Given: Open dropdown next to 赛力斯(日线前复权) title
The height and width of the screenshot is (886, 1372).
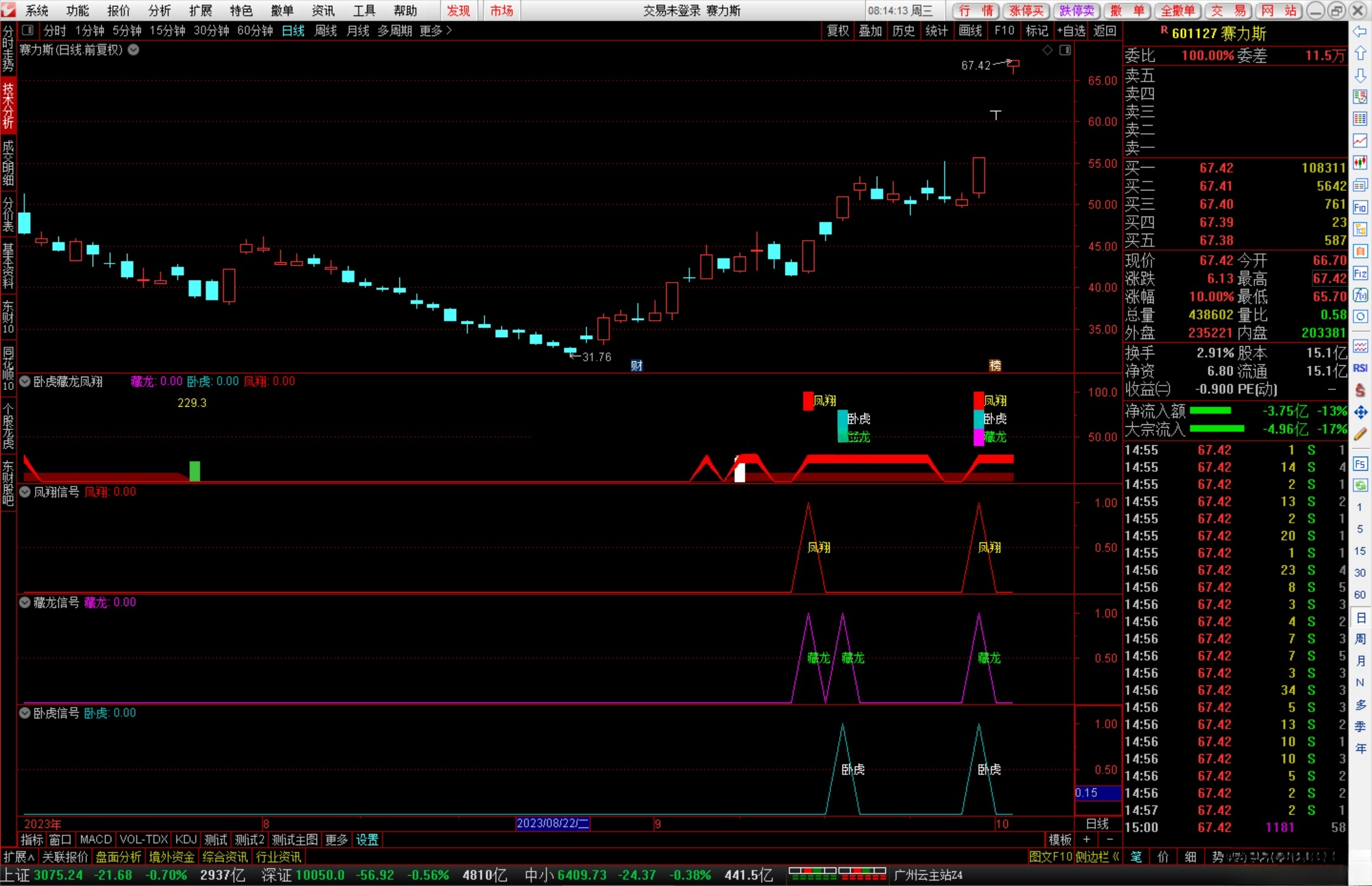Looking at the screenshot, I should 134,50.
